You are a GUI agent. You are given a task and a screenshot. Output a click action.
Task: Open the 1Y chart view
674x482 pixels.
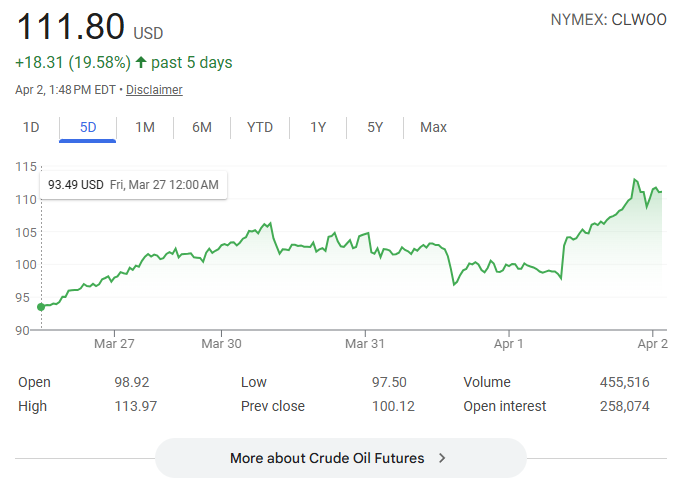tap(318, 127)
